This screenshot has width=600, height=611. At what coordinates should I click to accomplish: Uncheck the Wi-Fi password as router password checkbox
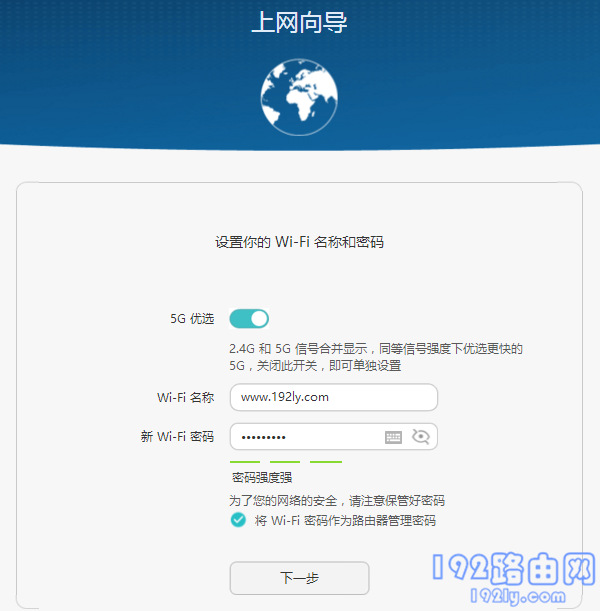point(238,520)
